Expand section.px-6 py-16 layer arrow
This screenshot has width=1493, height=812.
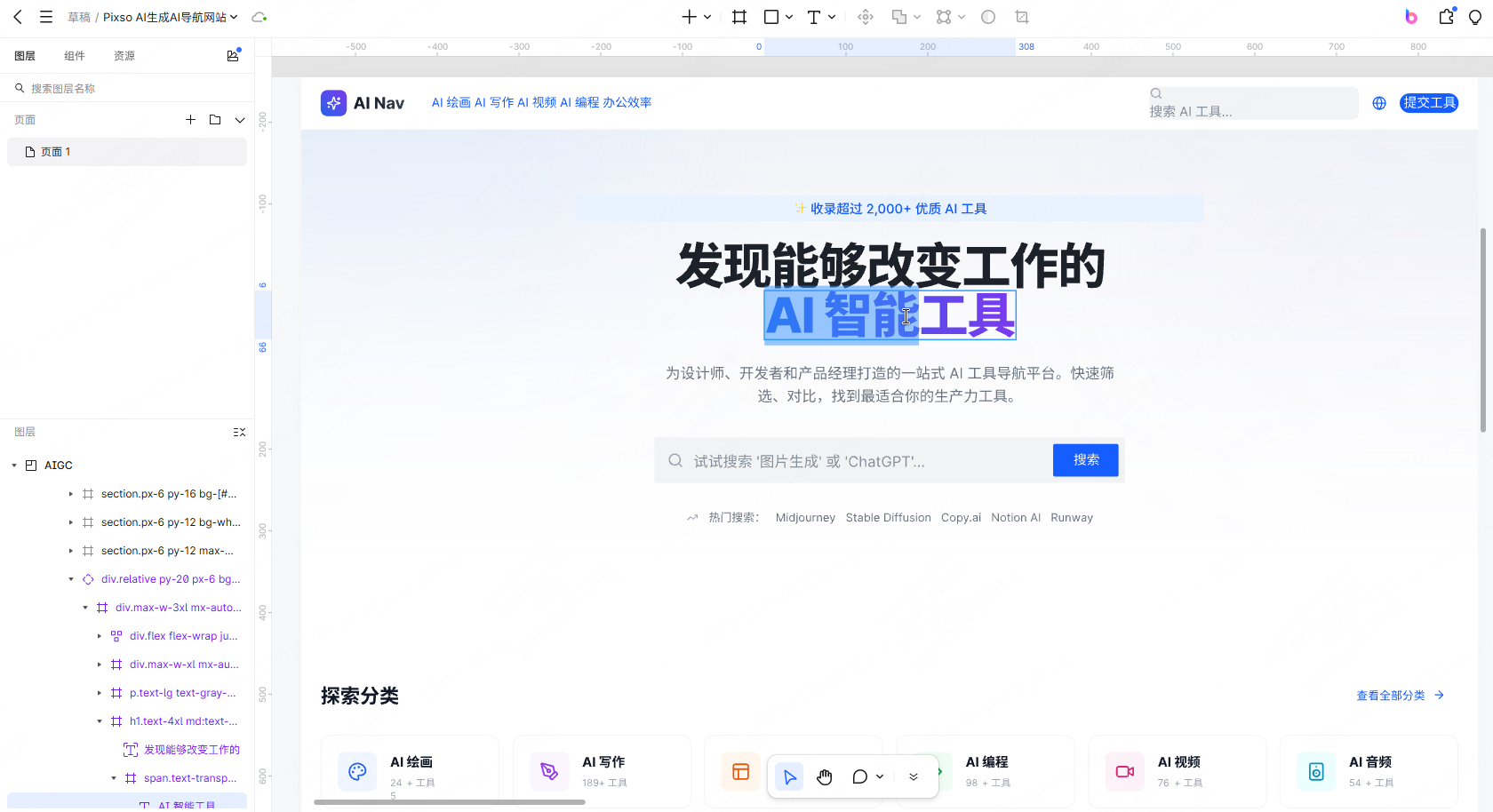coord(71,494)
